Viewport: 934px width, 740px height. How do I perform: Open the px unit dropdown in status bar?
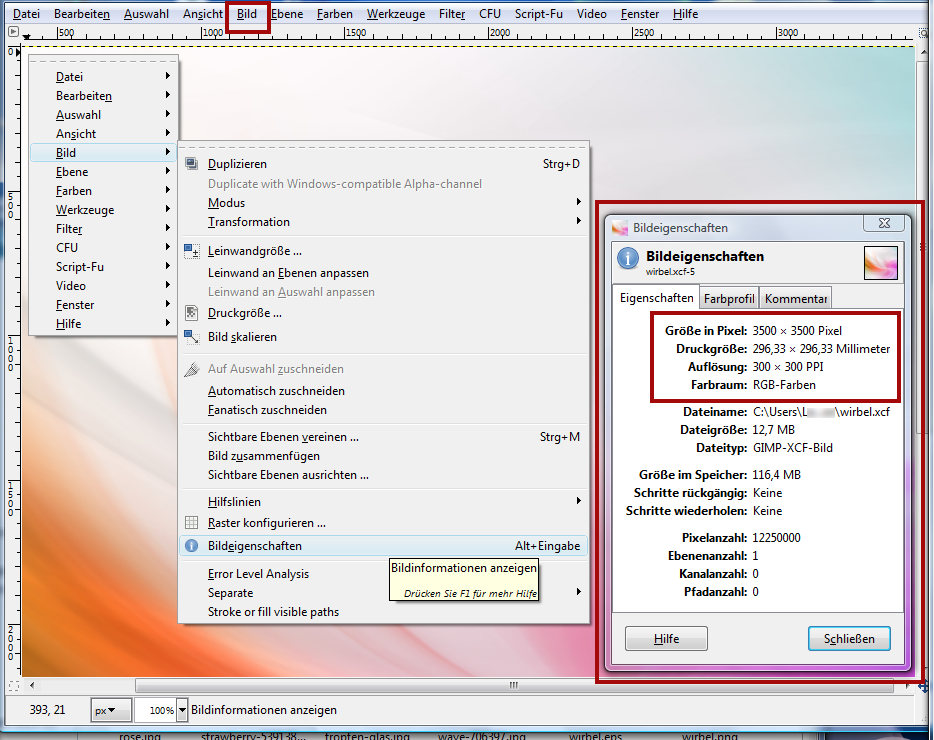tap(111, 710)
